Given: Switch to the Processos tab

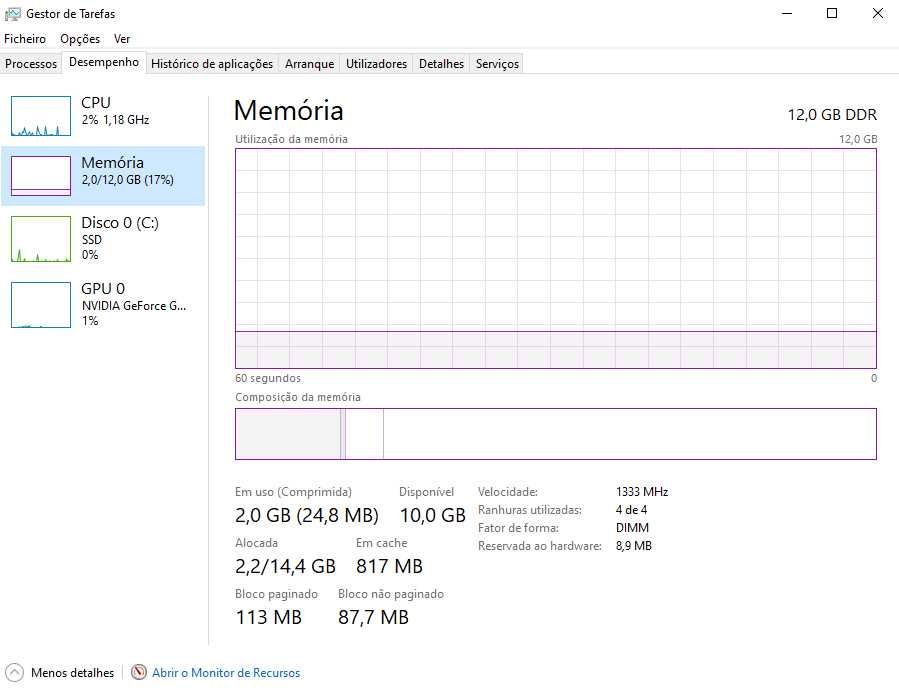Looking at the screenshot, I should point(31,64).
